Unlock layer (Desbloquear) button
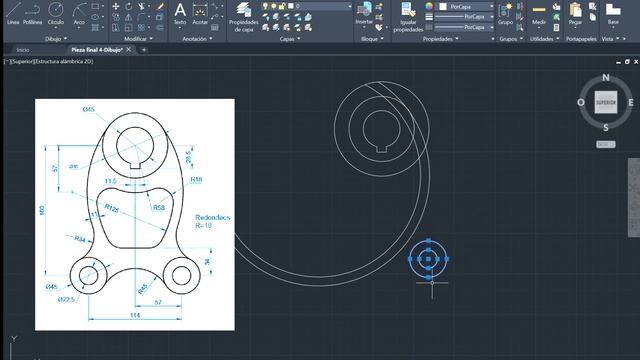Viewport: 640px width, 360px height. tap(298, 28)
